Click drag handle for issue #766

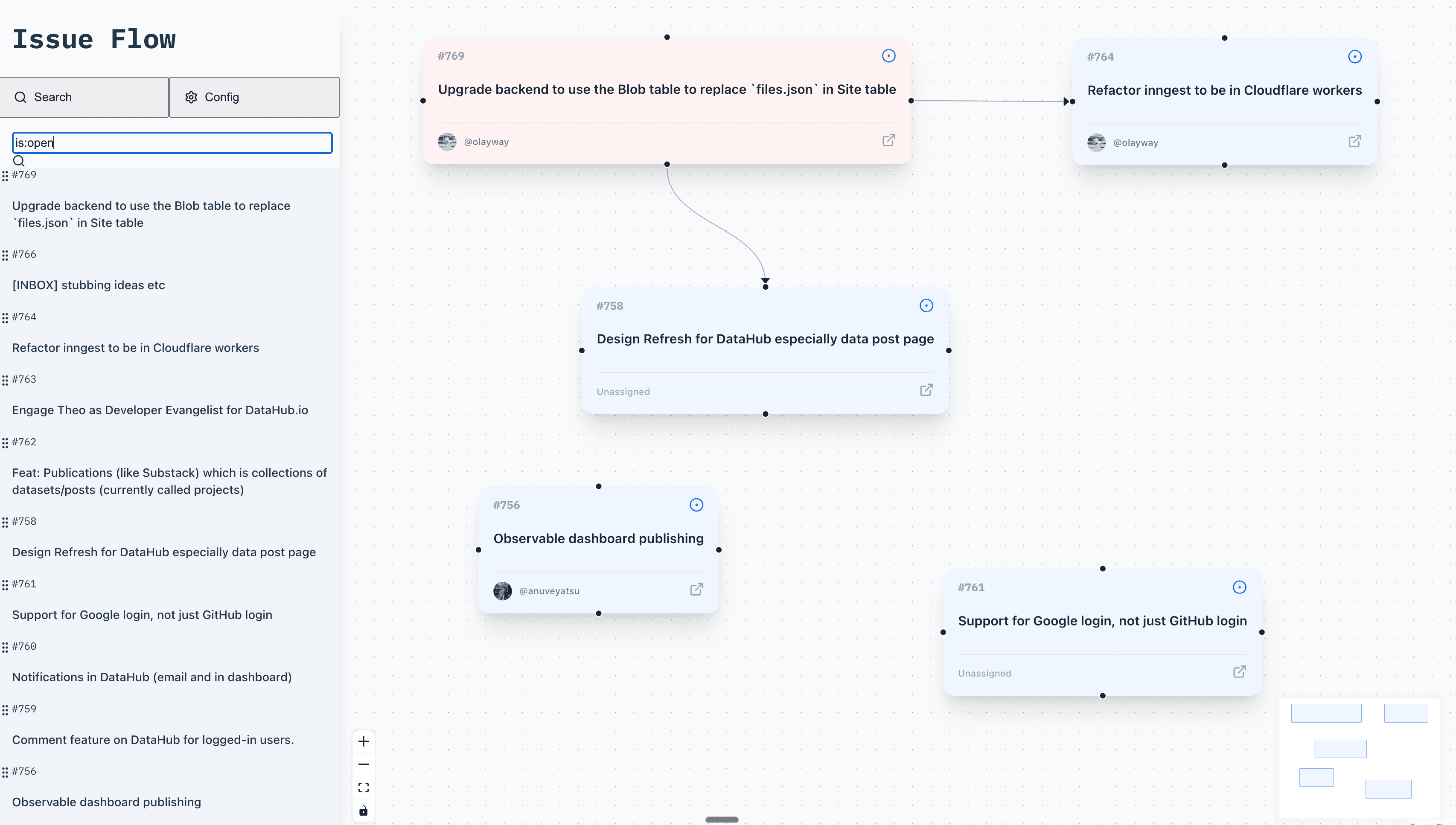5,255
